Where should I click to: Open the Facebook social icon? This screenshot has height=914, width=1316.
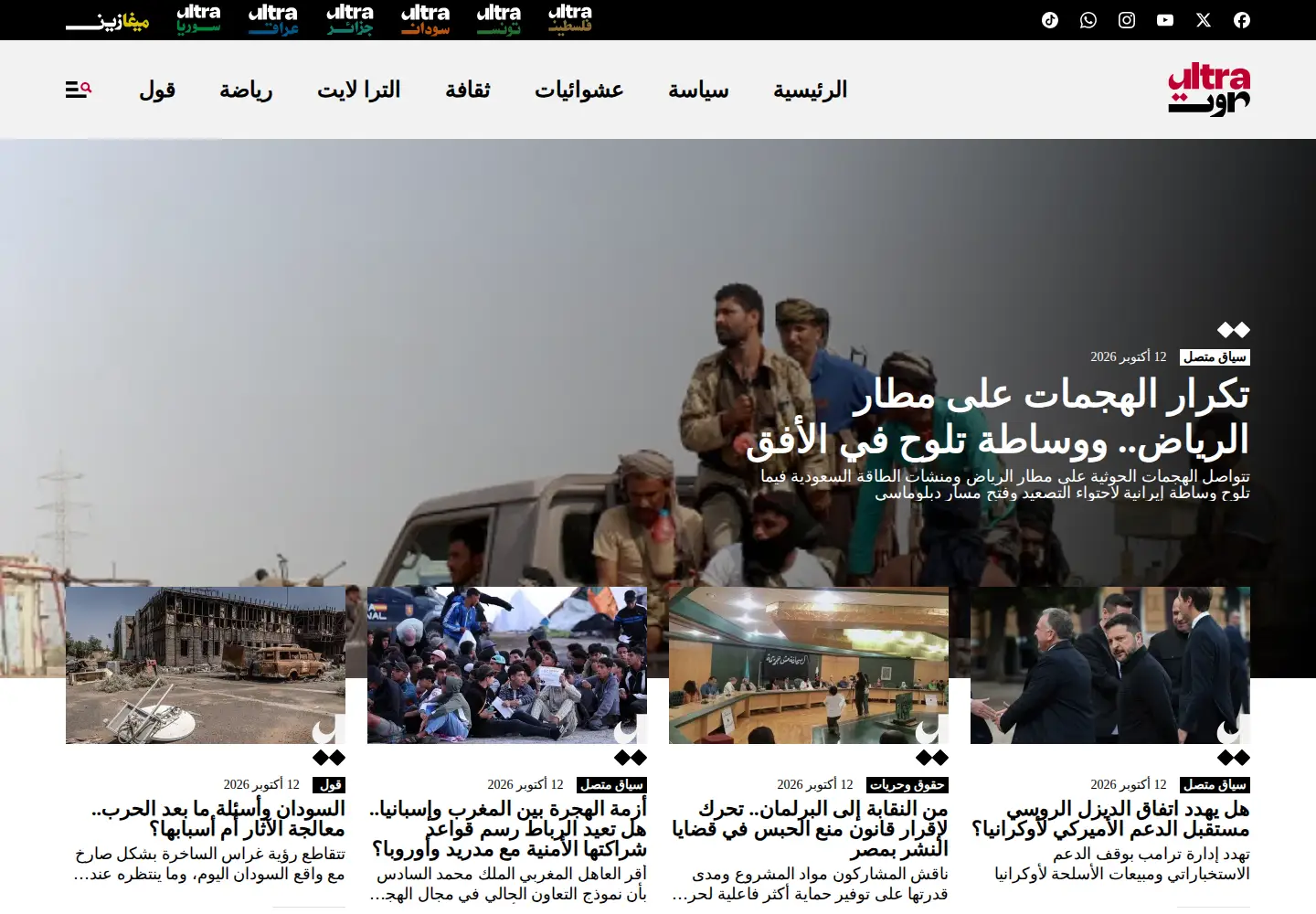(1241, 20)
